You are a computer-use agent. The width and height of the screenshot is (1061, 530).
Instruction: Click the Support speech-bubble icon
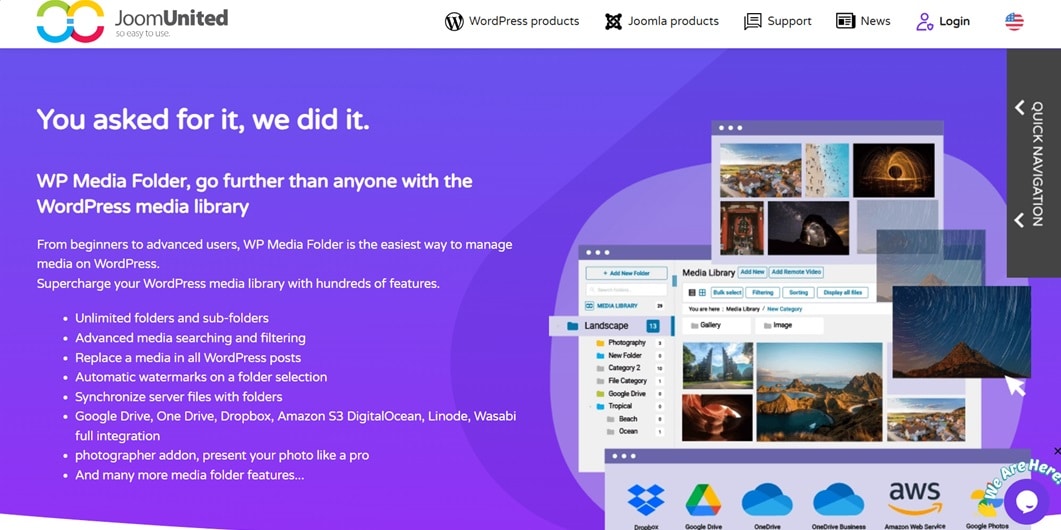(752, 22)
